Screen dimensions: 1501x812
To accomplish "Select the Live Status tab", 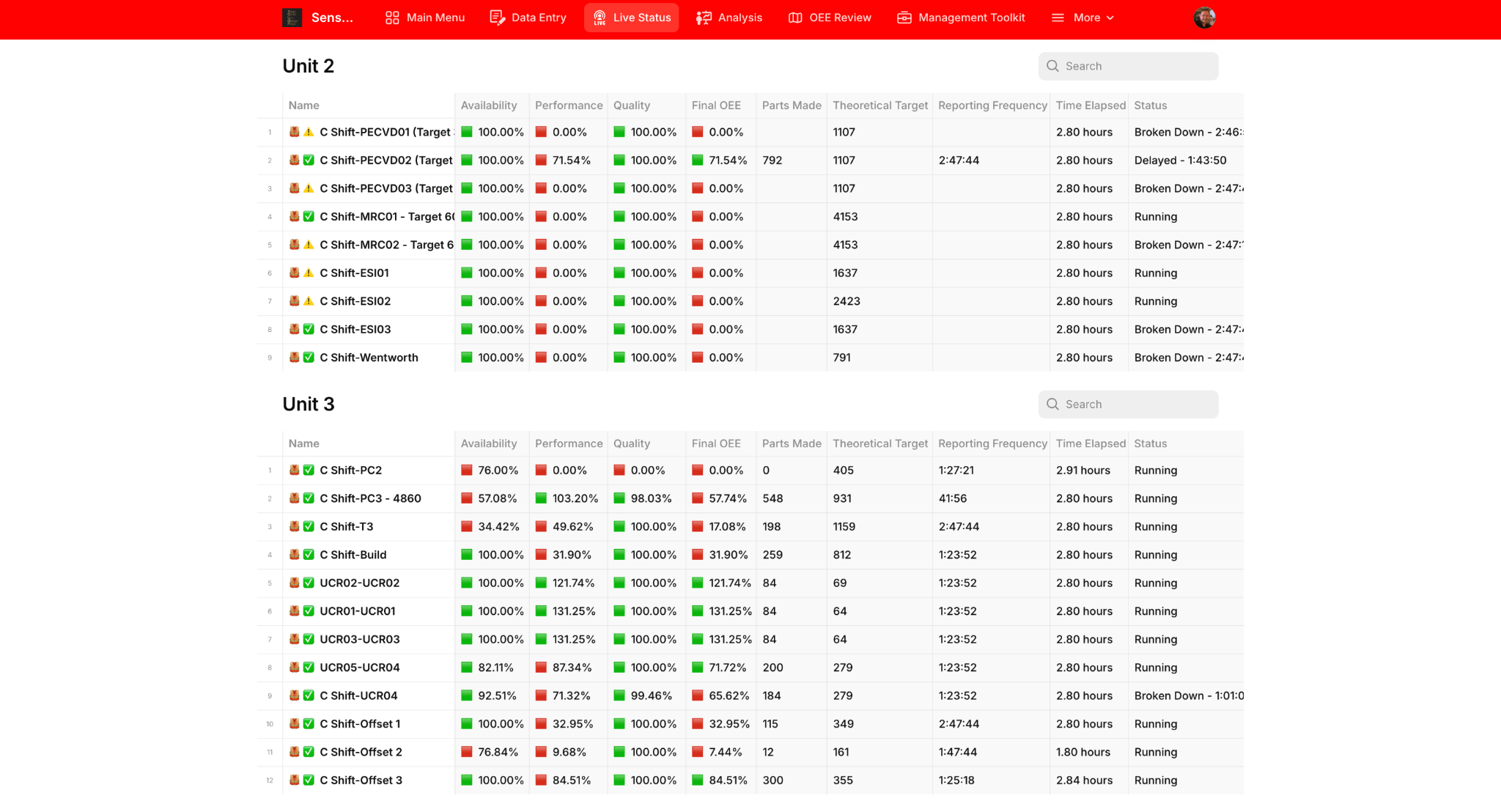I will pyautogui.click(x=632, y=18).
